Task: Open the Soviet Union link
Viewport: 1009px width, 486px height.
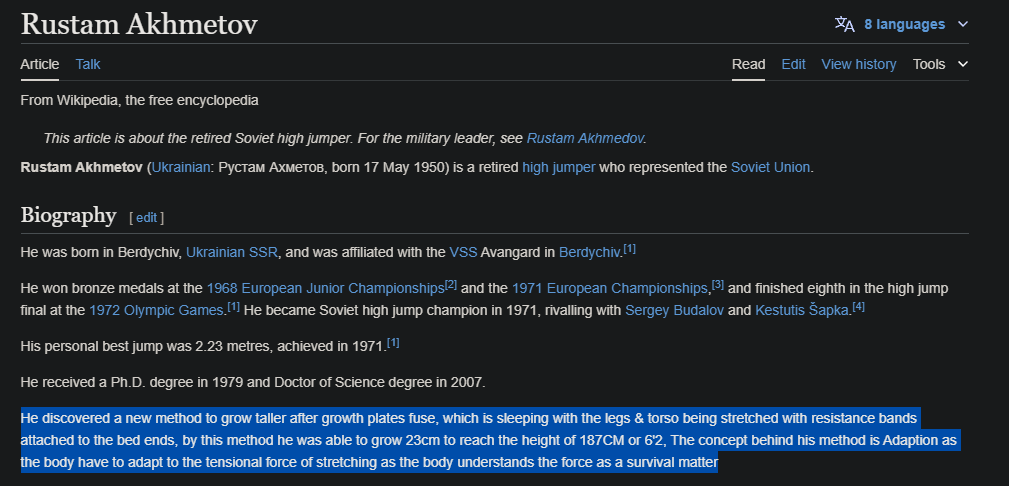Action: point(770,167)
